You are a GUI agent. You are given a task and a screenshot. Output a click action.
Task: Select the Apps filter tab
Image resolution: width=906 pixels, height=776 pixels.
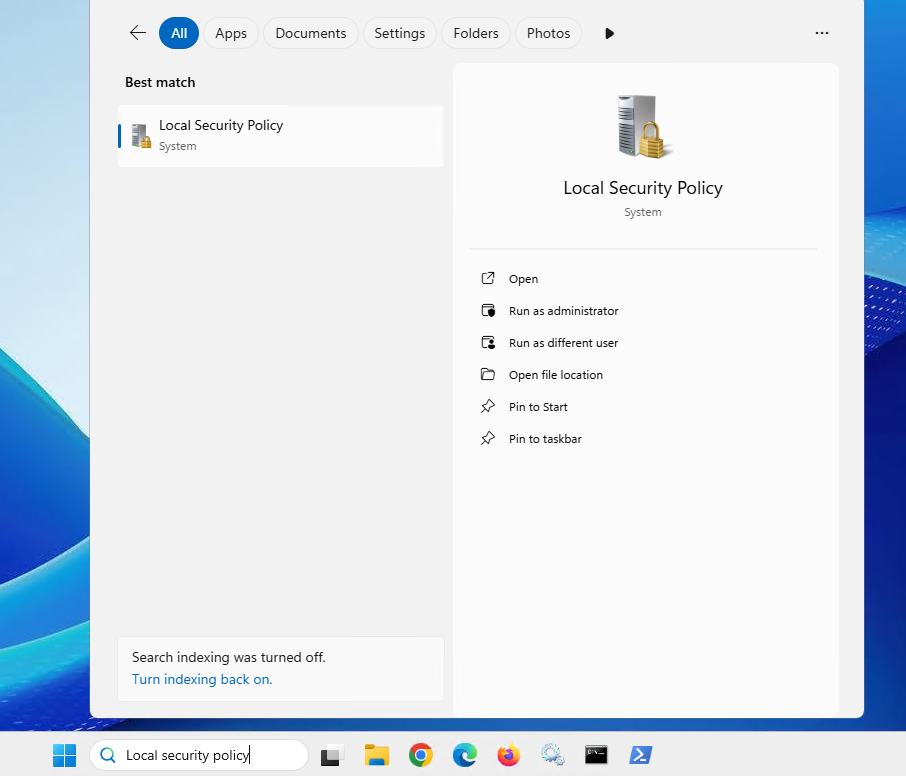click(231, 33)
